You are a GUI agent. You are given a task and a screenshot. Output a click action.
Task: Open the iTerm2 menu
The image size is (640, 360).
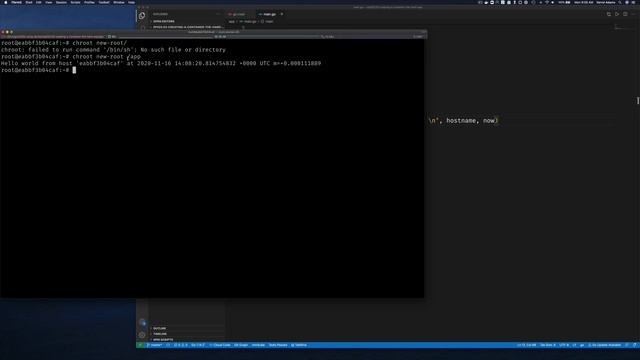coord(16,2)
